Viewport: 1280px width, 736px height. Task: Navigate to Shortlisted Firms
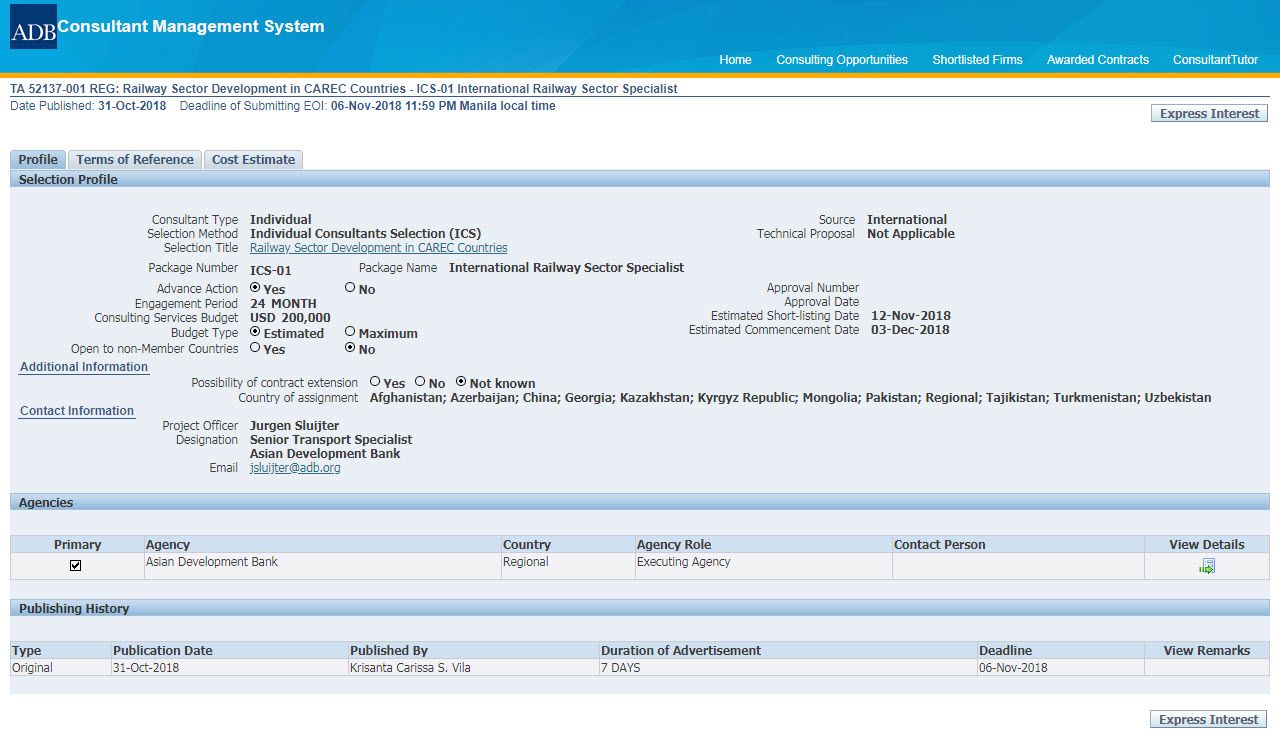pos(977,60)
